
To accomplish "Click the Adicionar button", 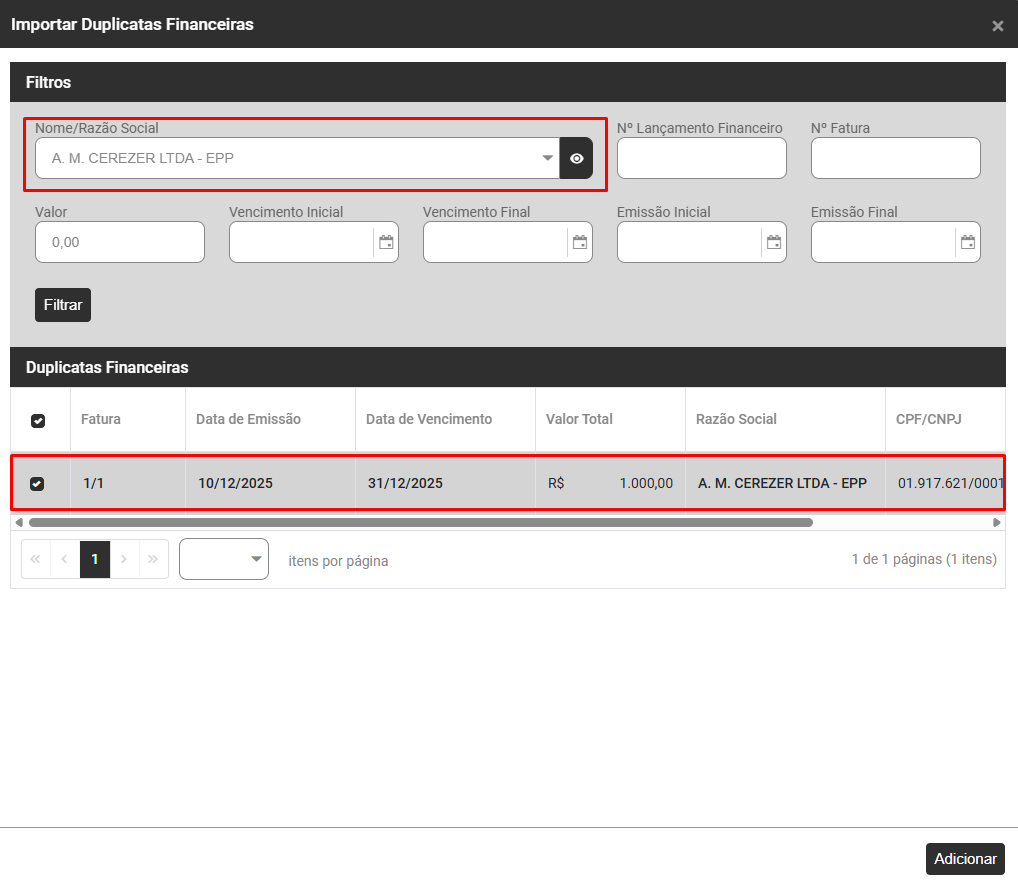I will pos(965,859).
